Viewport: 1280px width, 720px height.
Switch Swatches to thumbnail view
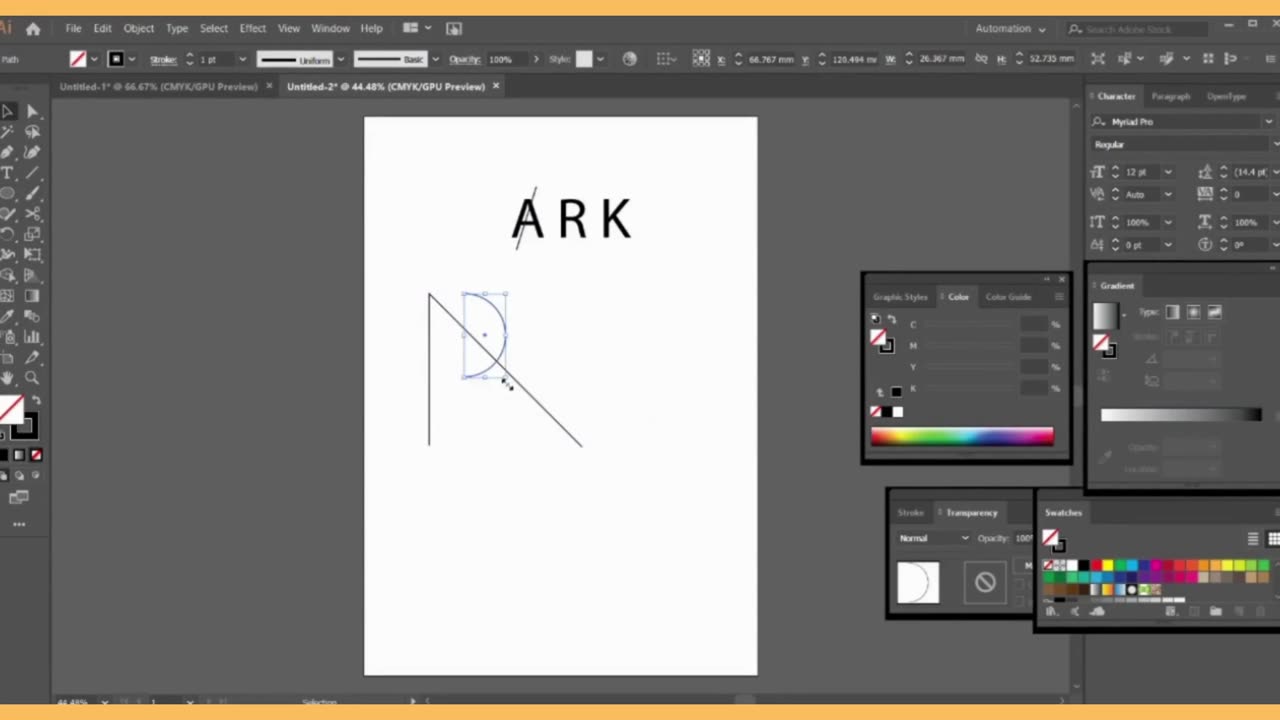click(x=1273, y=539)
